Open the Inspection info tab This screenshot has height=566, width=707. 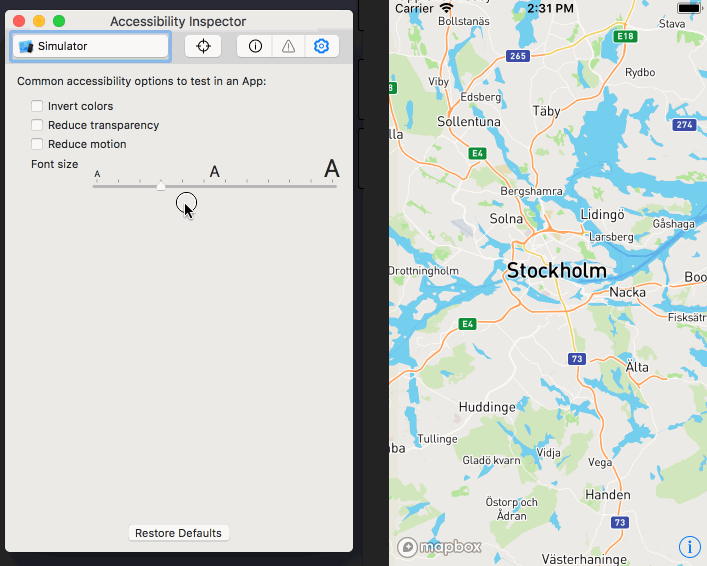pyautogui.click(x=255, y=46)
